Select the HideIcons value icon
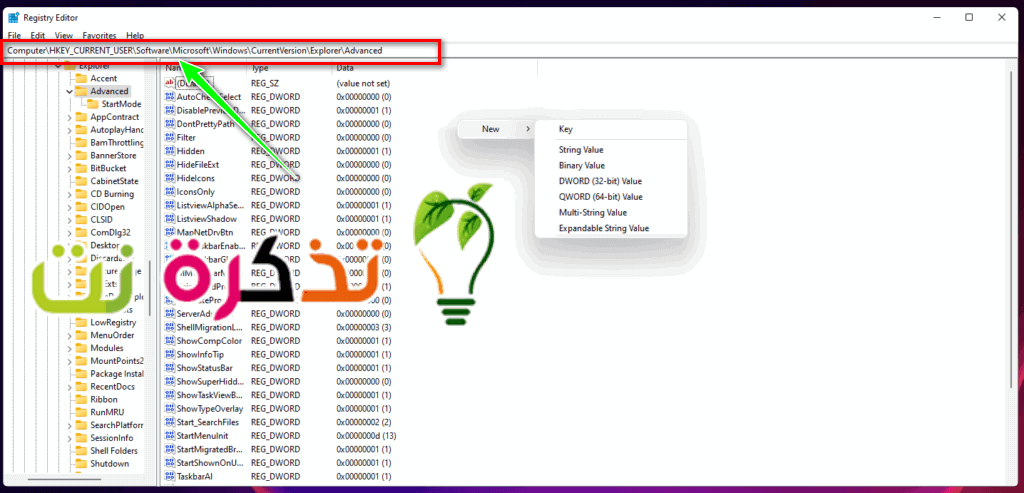The image size is (1024, 493). [x=170, y=178]
